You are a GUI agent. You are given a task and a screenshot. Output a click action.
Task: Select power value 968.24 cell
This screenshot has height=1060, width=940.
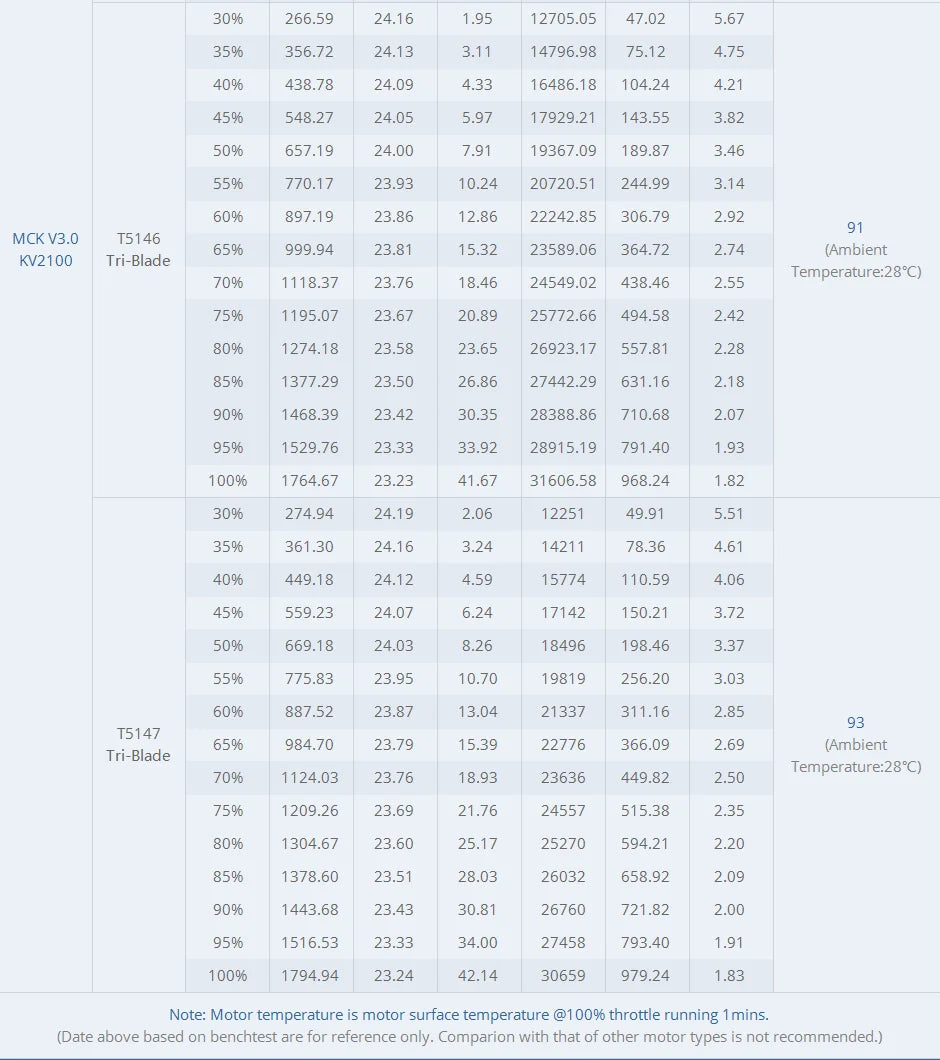point(646,480)
